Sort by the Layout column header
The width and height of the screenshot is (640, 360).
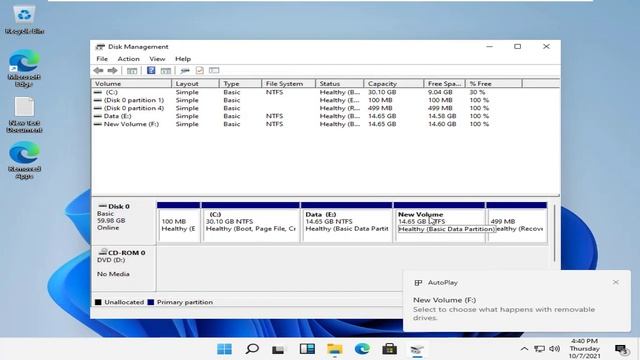195,83
